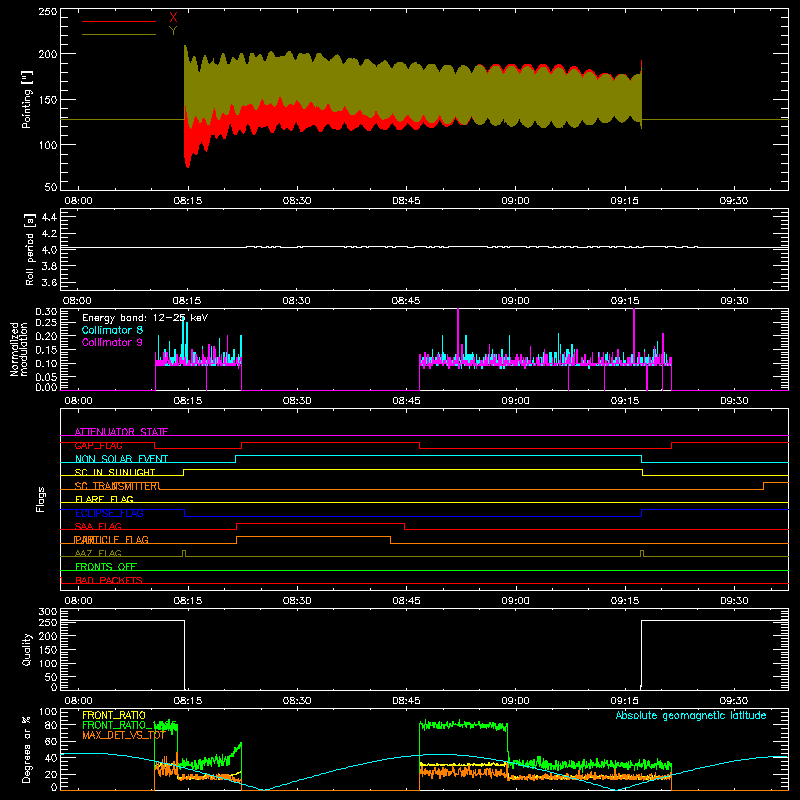Select the SC_IN_SUNLIGHT flag label
The height and width of the screenshot is (800, 800).
115,472
